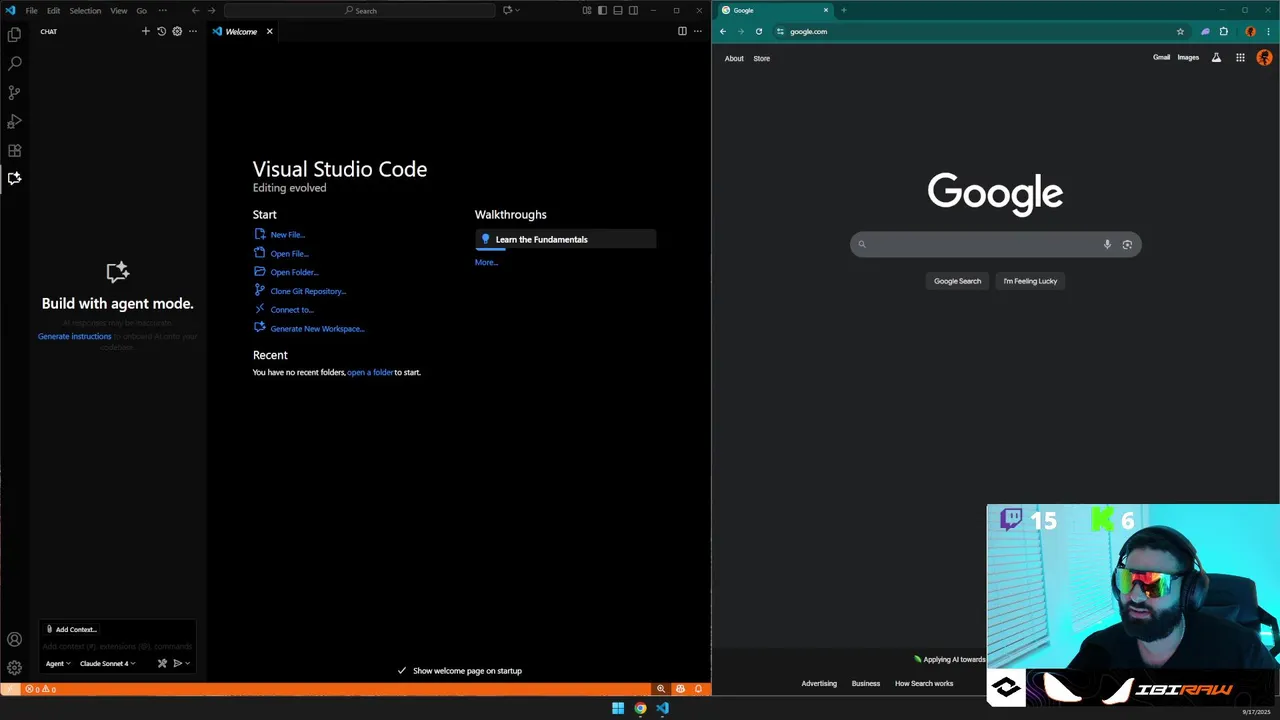Screen dimensions: 1280x720
Task: Open Run and Debug view
Action: (x=14, y=121)
